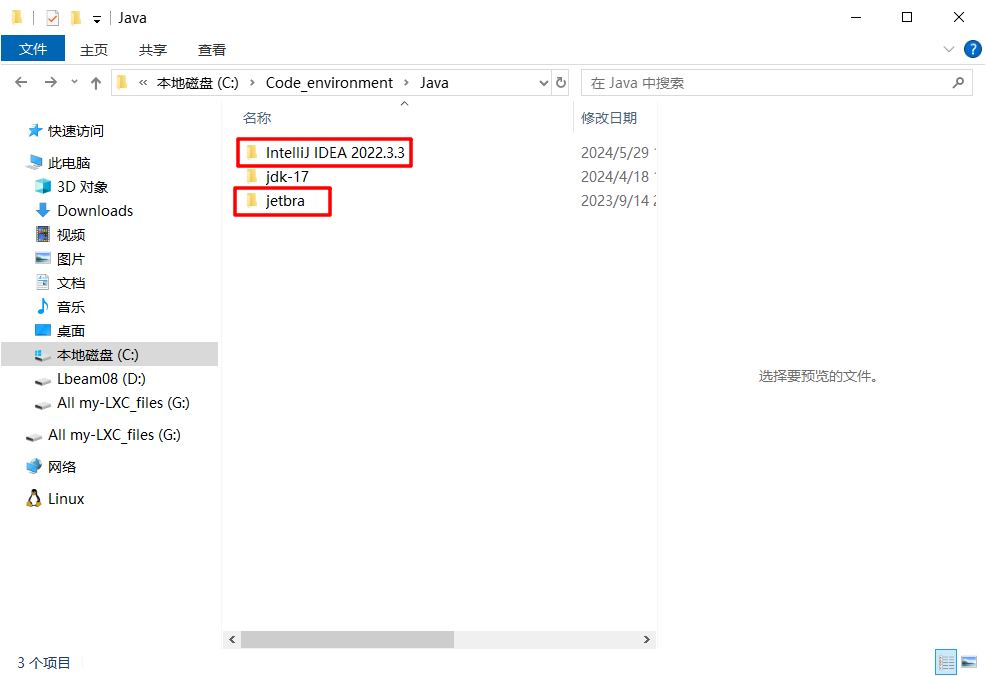Click the properties icon in title bar
Image resolution: width=986 pixels, height=676 pixels.
[53, 17]
